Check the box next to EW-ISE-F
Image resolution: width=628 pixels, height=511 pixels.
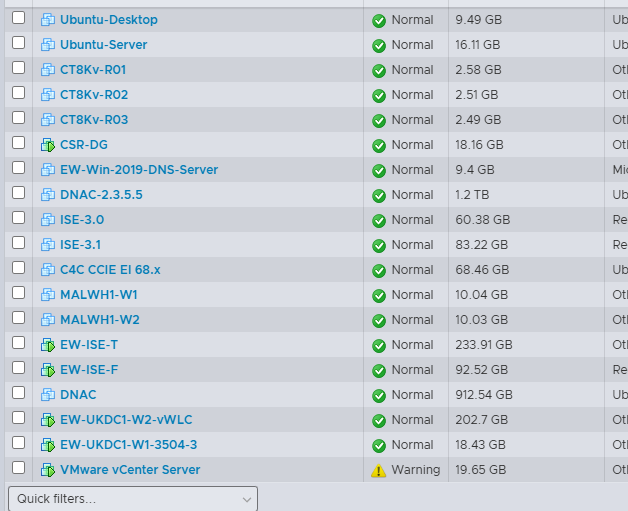(18, 368)
